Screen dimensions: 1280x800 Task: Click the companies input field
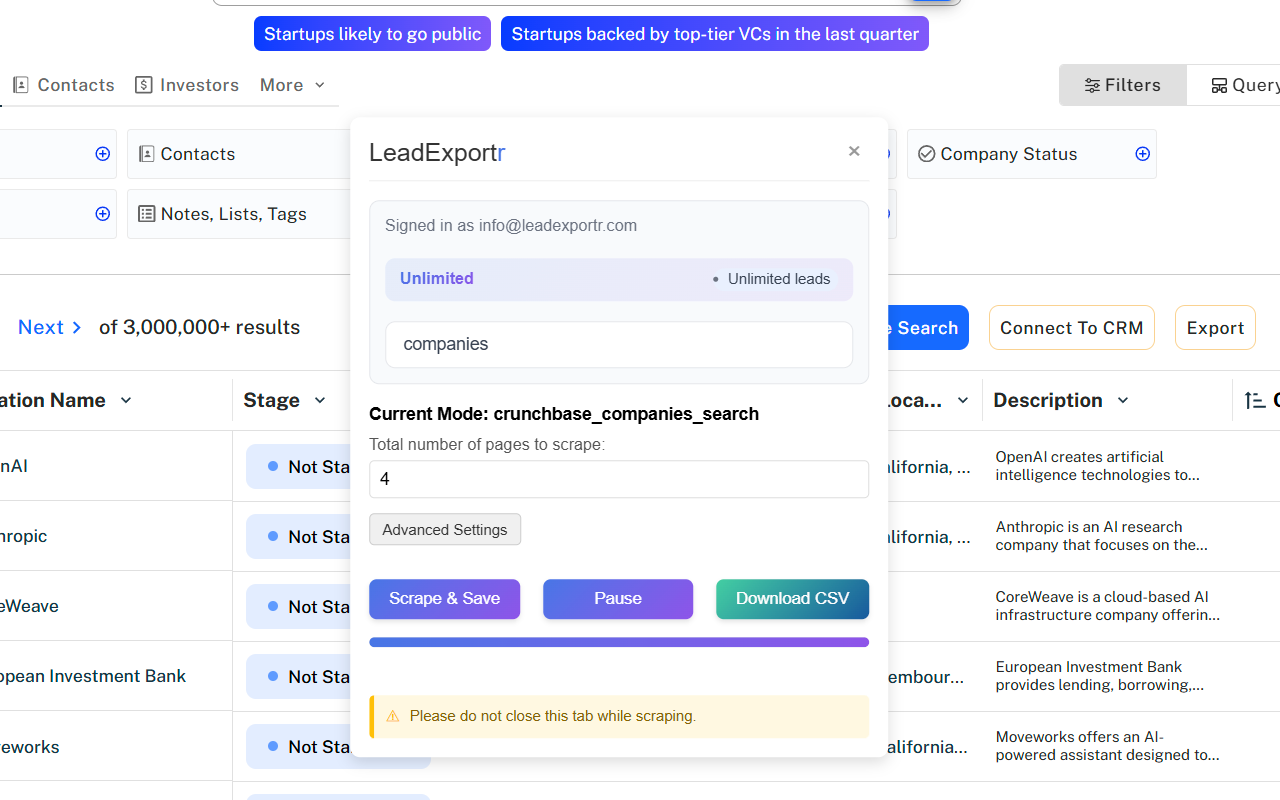tap(619, 344)
